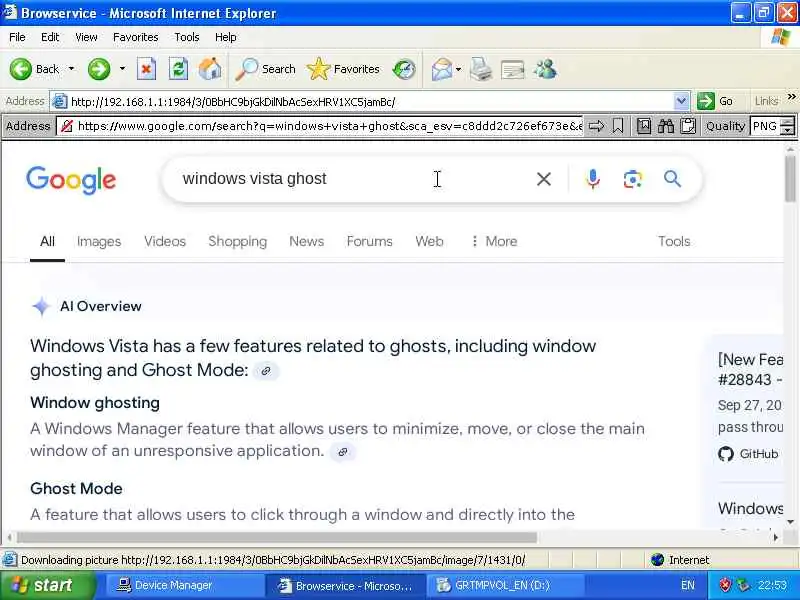Change the Quality PNG stepper
This screenshot has height=600, width=800.
click(x=788, y=126)
